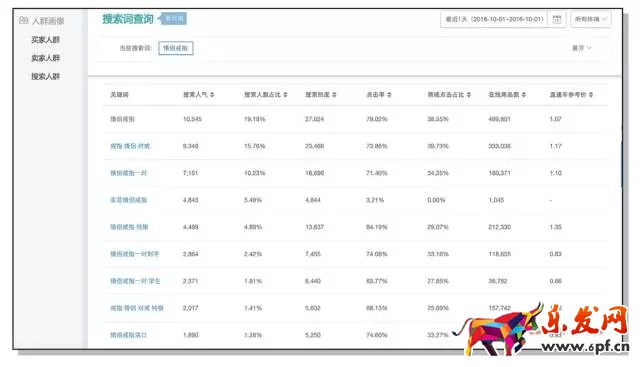Sort by 在线商品数 column arrows
The height and width of the screenshot is (367, 640).
coord(524,95)
